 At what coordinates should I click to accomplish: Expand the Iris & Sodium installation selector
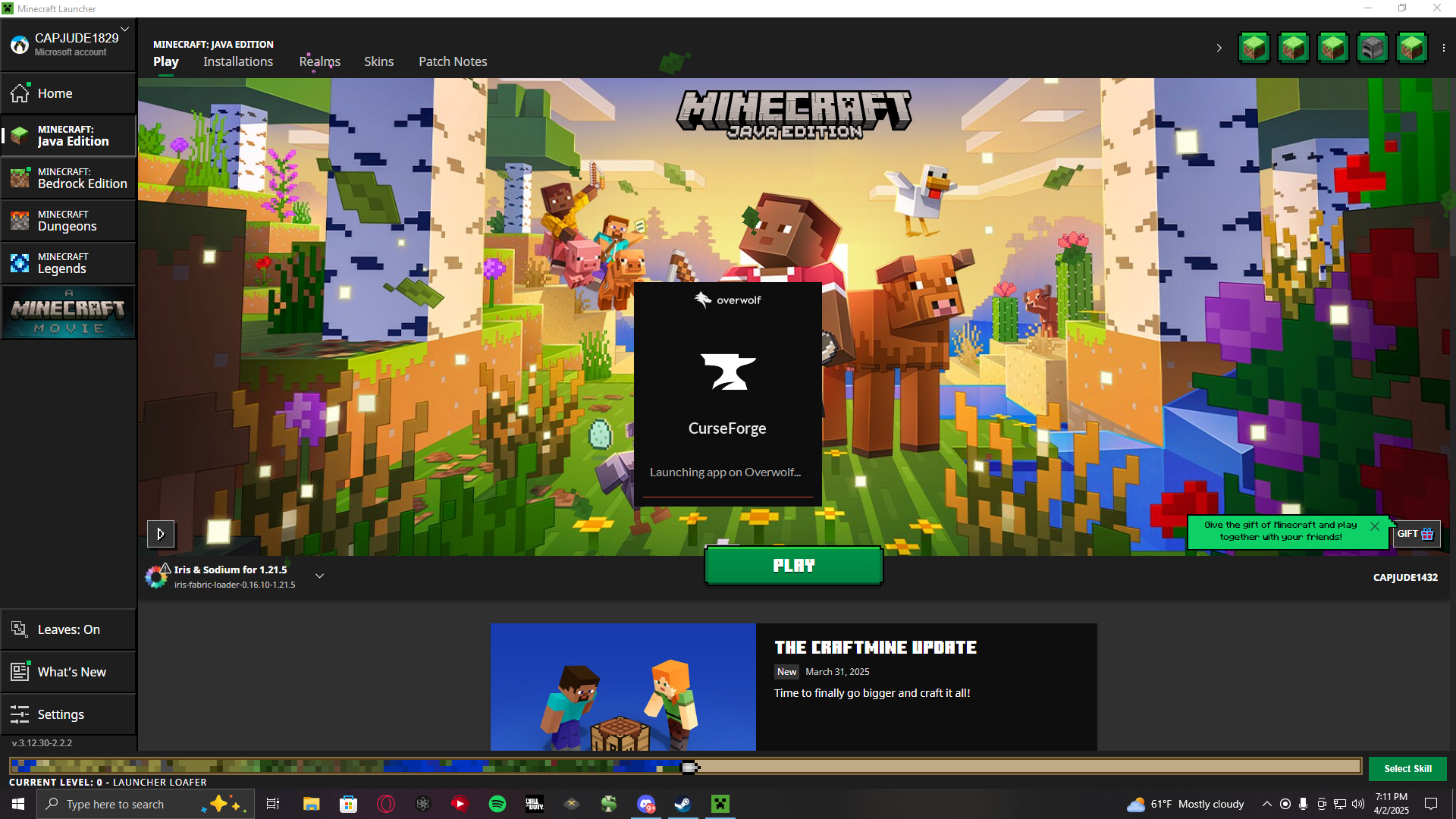(320, 576)
